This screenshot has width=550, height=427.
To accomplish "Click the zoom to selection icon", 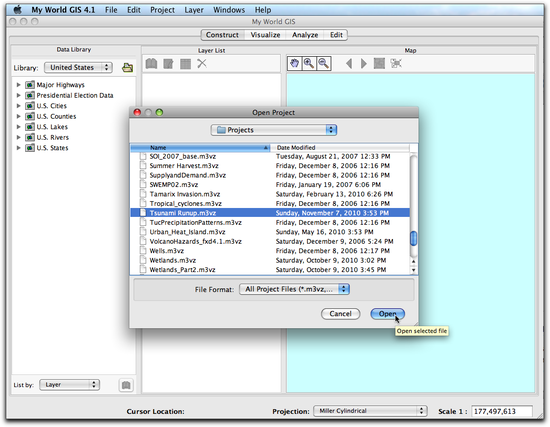I will pos(396,64).
